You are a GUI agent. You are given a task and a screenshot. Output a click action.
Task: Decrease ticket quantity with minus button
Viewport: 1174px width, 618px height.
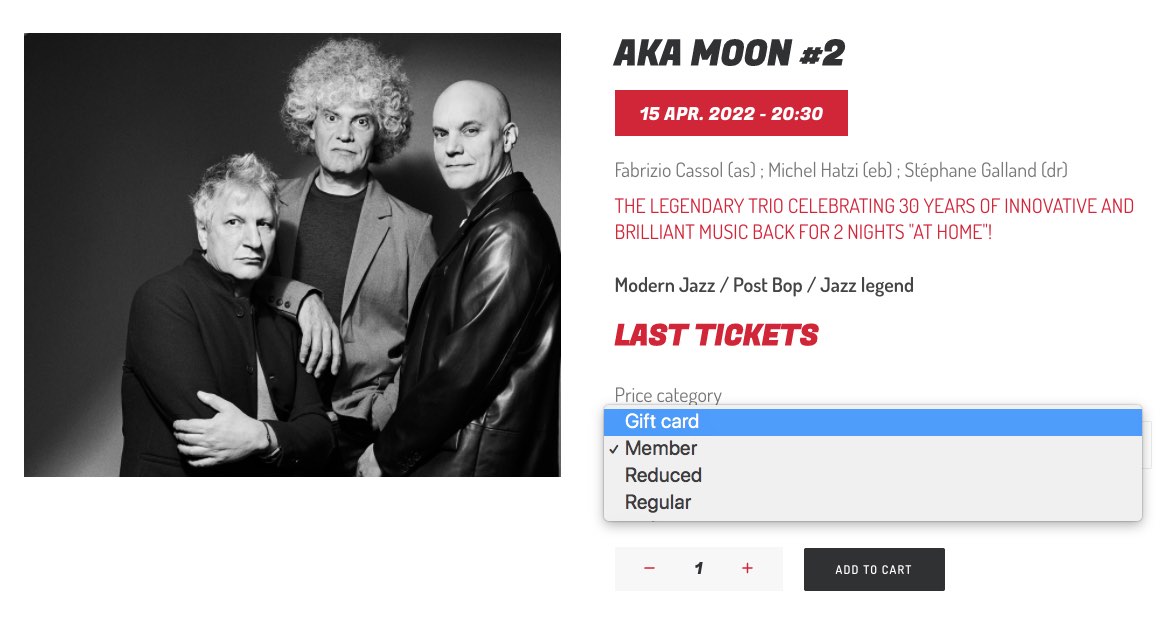click(x=649, y=569)
